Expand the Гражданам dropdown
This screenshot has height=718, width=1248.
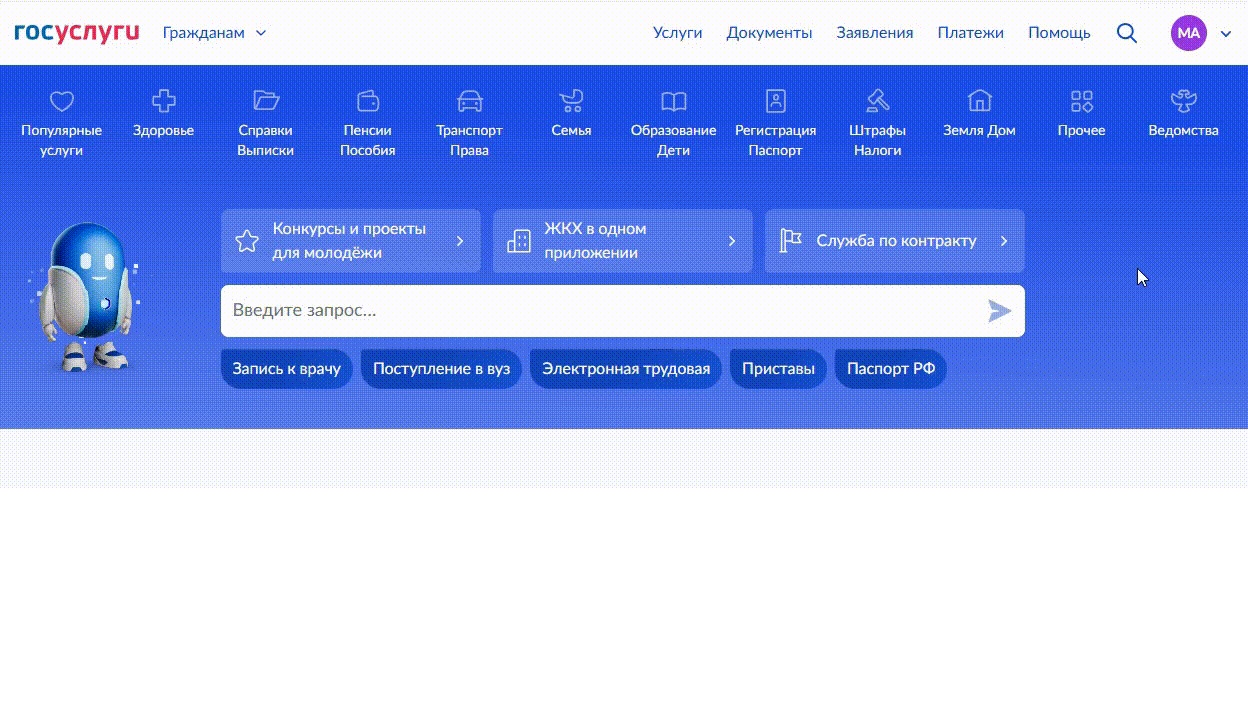(214, 33)
